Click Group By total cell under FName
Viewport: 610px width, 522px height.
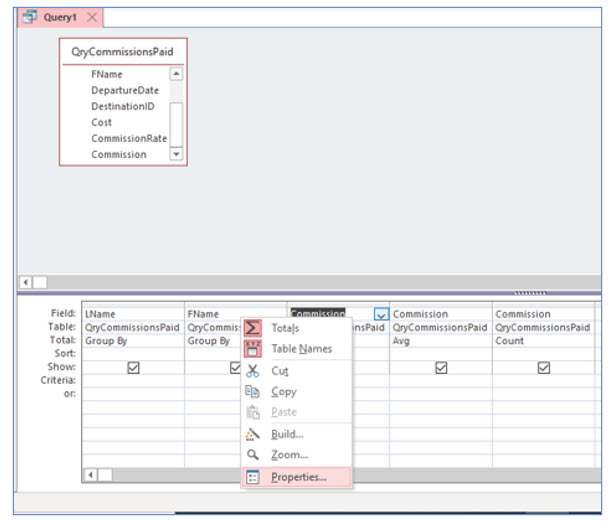(x=212, y=341)
